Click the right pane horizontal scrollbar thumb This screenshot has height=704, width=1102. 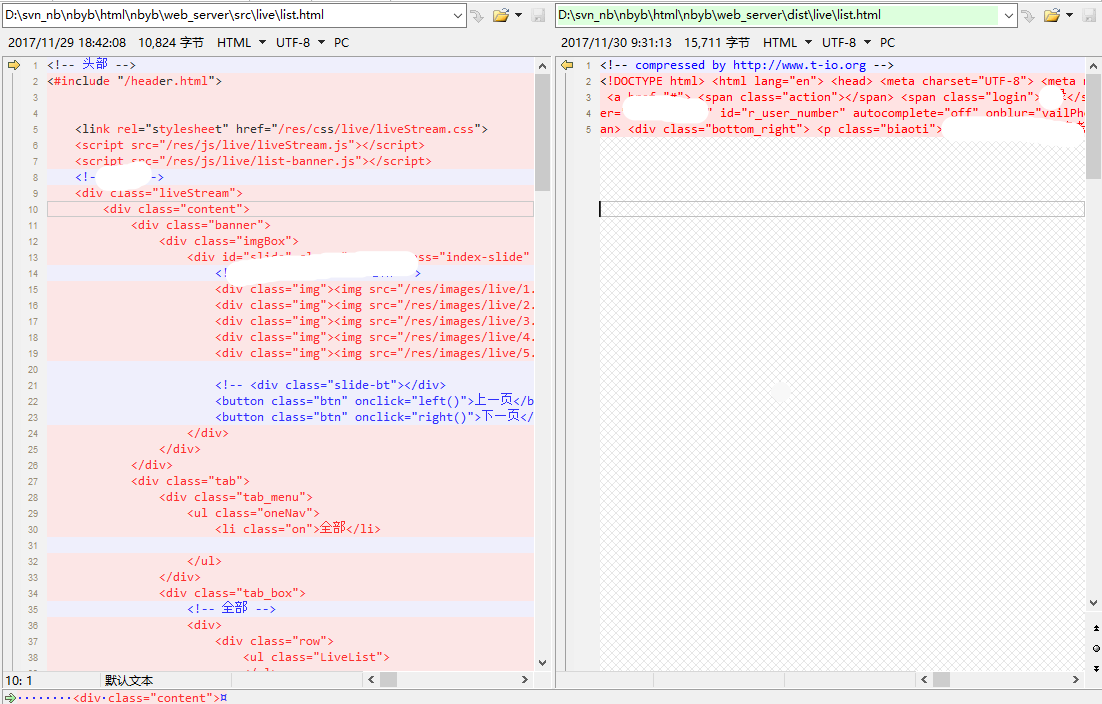point(941,679)
